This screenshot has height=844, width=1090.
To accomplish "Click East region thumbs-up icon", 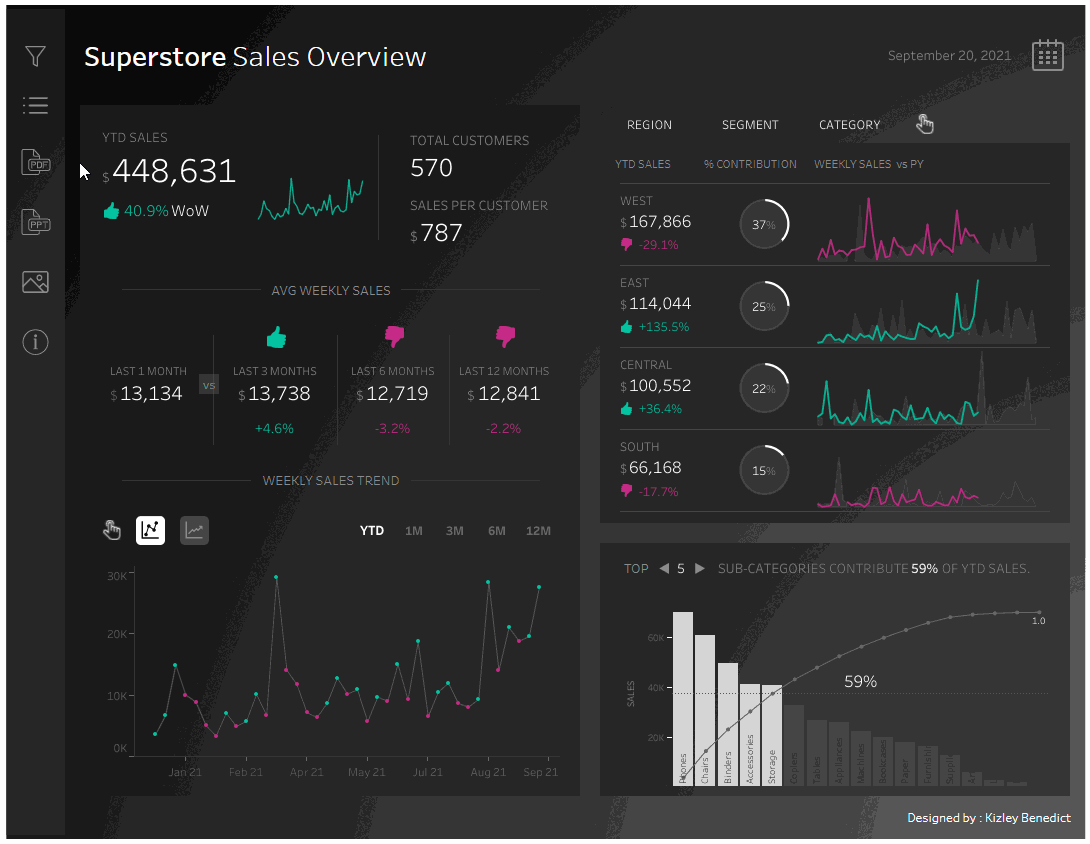I will 626,326.
